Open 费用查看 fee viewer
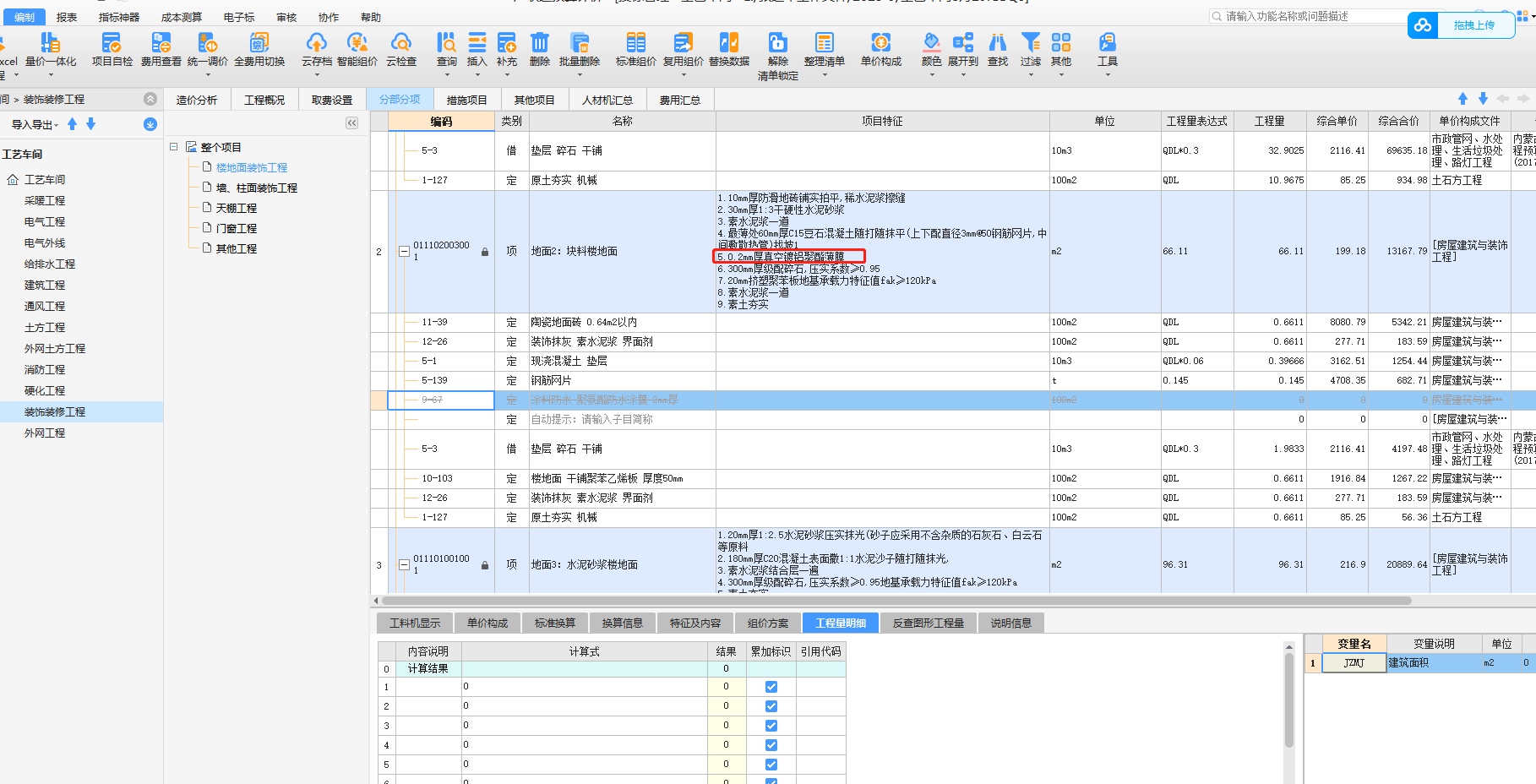 [161, 49]
